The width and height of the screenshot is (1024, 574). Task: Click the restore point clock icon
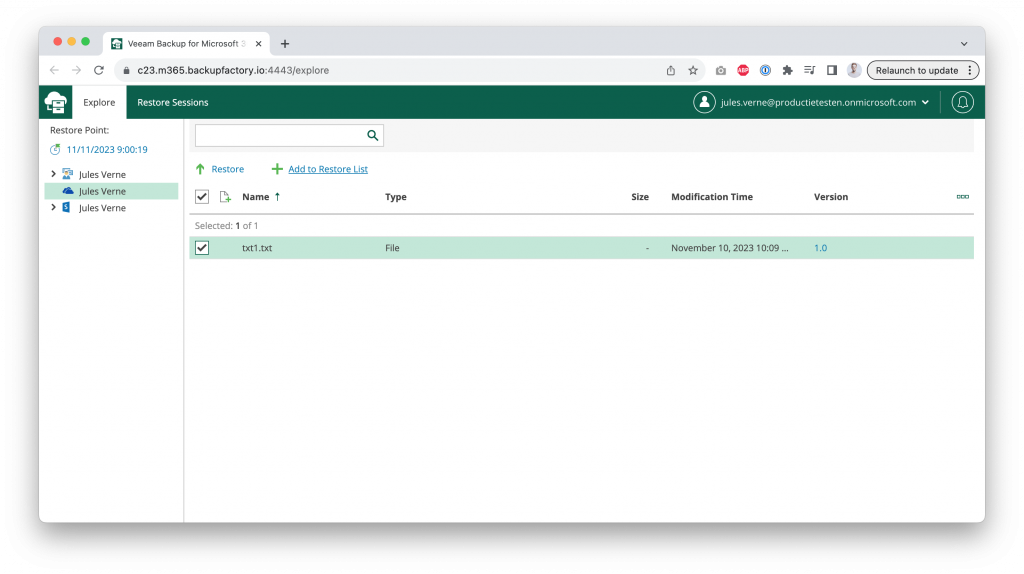55,150
